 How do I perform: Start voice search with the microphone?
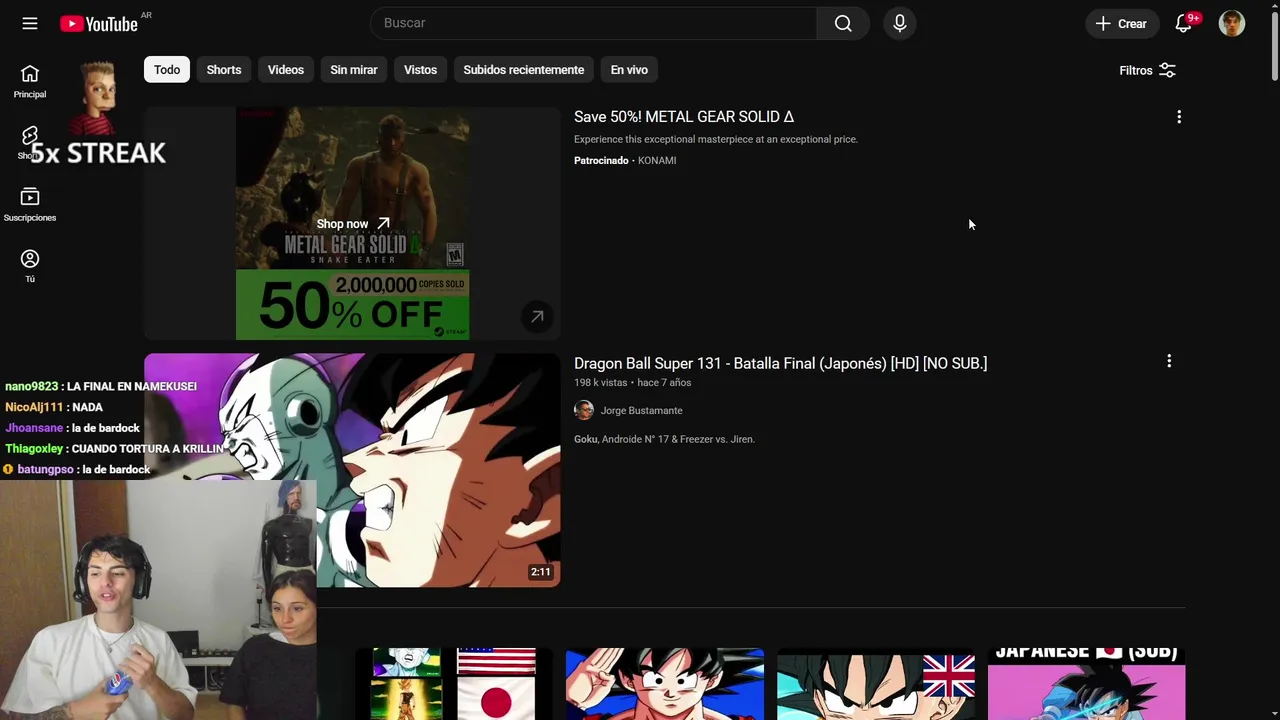pyautogui.click(x=899, y=23)
